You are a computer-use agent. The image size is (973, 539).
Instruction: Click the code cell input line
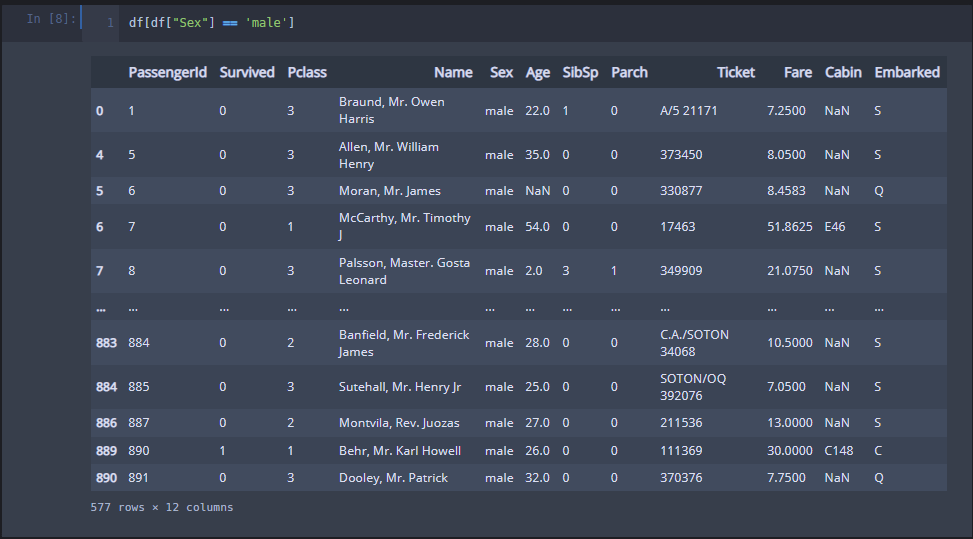(544, 23)
